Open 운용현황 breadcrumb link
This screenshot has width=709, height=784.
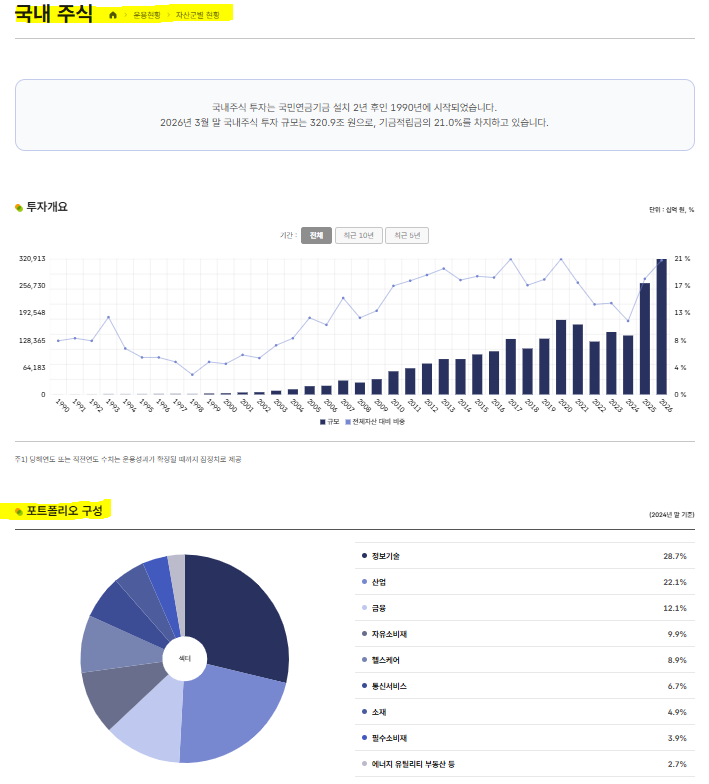click(x=146, y=16)
